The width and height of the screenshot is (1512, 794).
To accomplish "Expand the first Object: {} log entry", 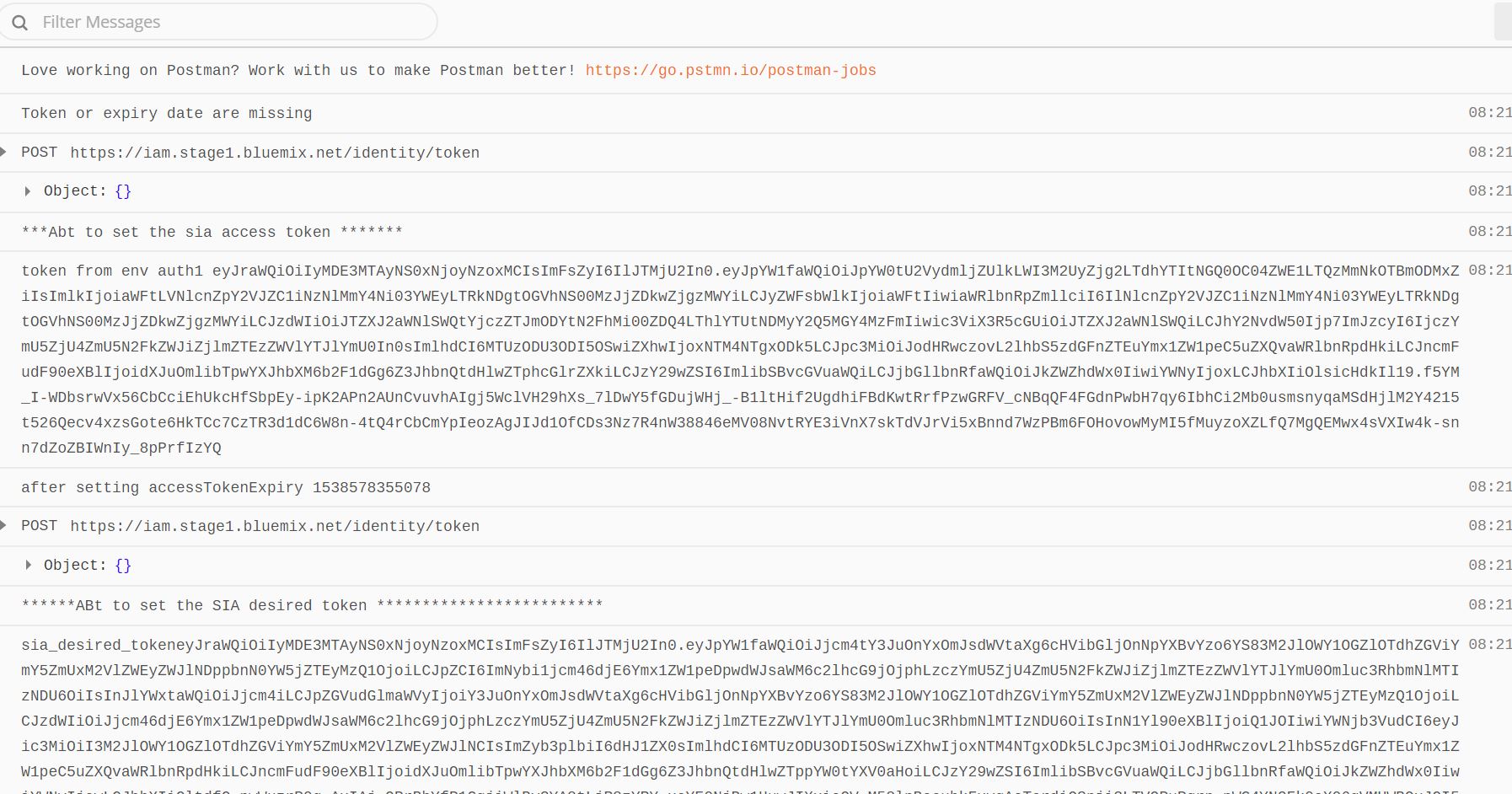I will (28, 190).
